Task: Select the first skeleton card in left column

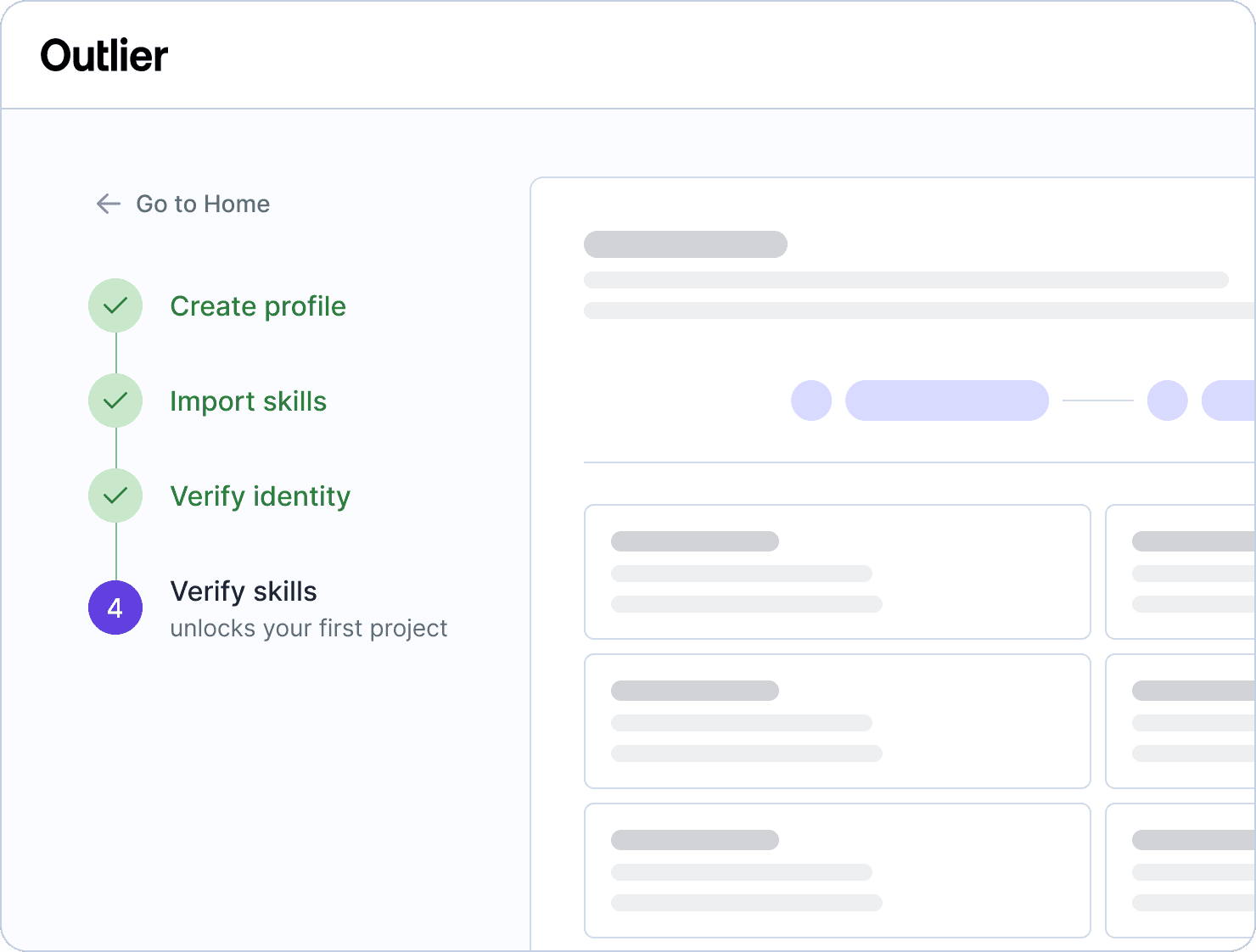Action: click(x=838, y=572)
